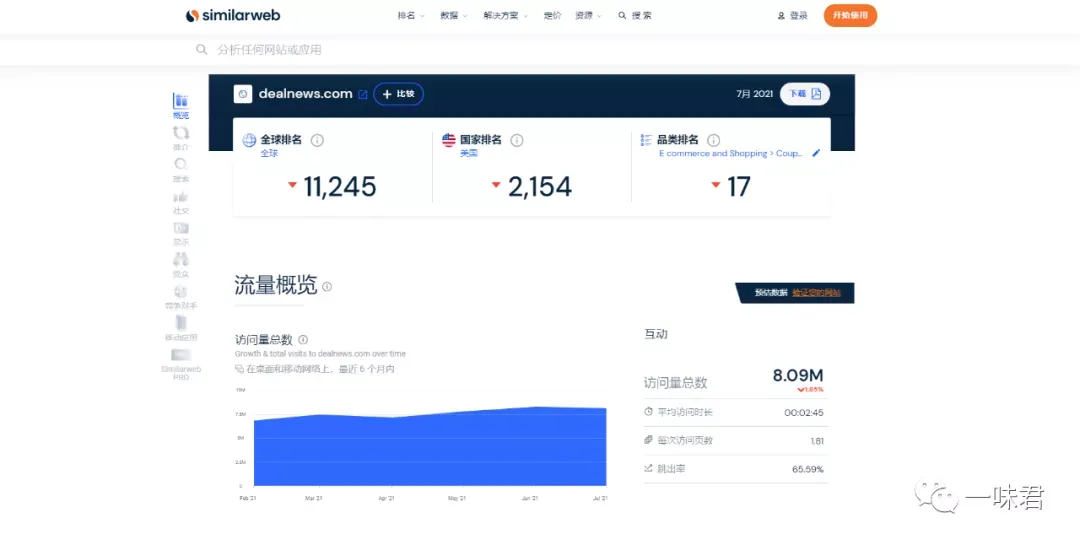Click the 预估数据 label
The image size is (1080, 545).
tap(771, 293)
